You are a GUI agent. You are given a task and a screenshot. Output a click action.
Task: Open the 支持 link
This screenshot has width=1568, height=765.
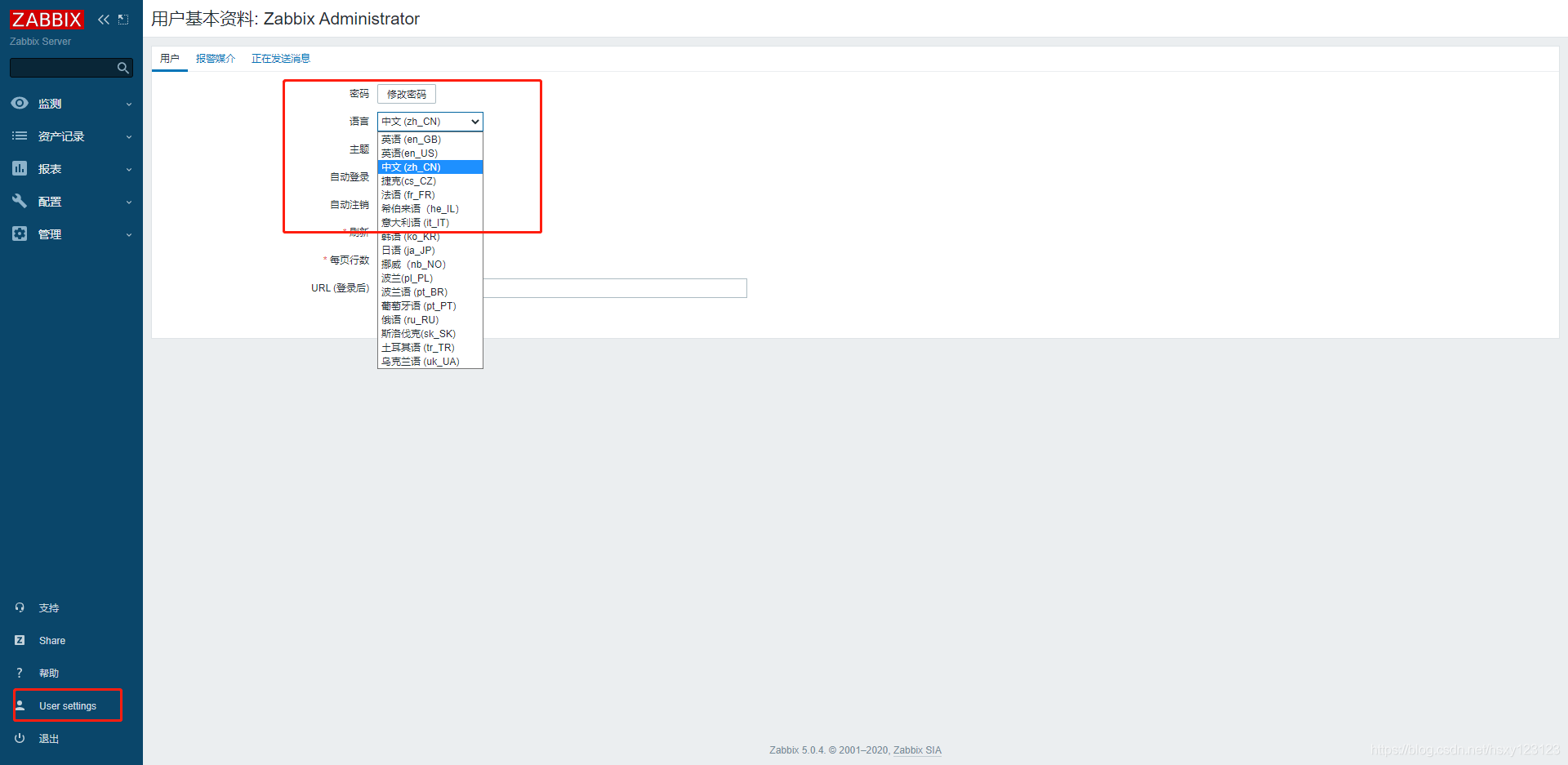coord(49,608)
